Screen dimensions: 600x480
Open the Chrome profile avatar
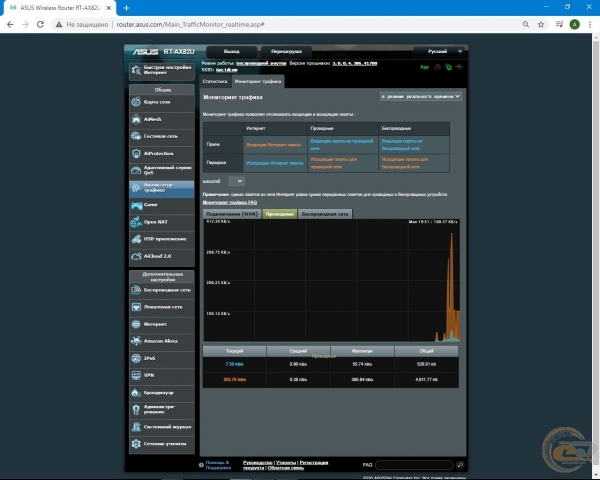(574, 24)
